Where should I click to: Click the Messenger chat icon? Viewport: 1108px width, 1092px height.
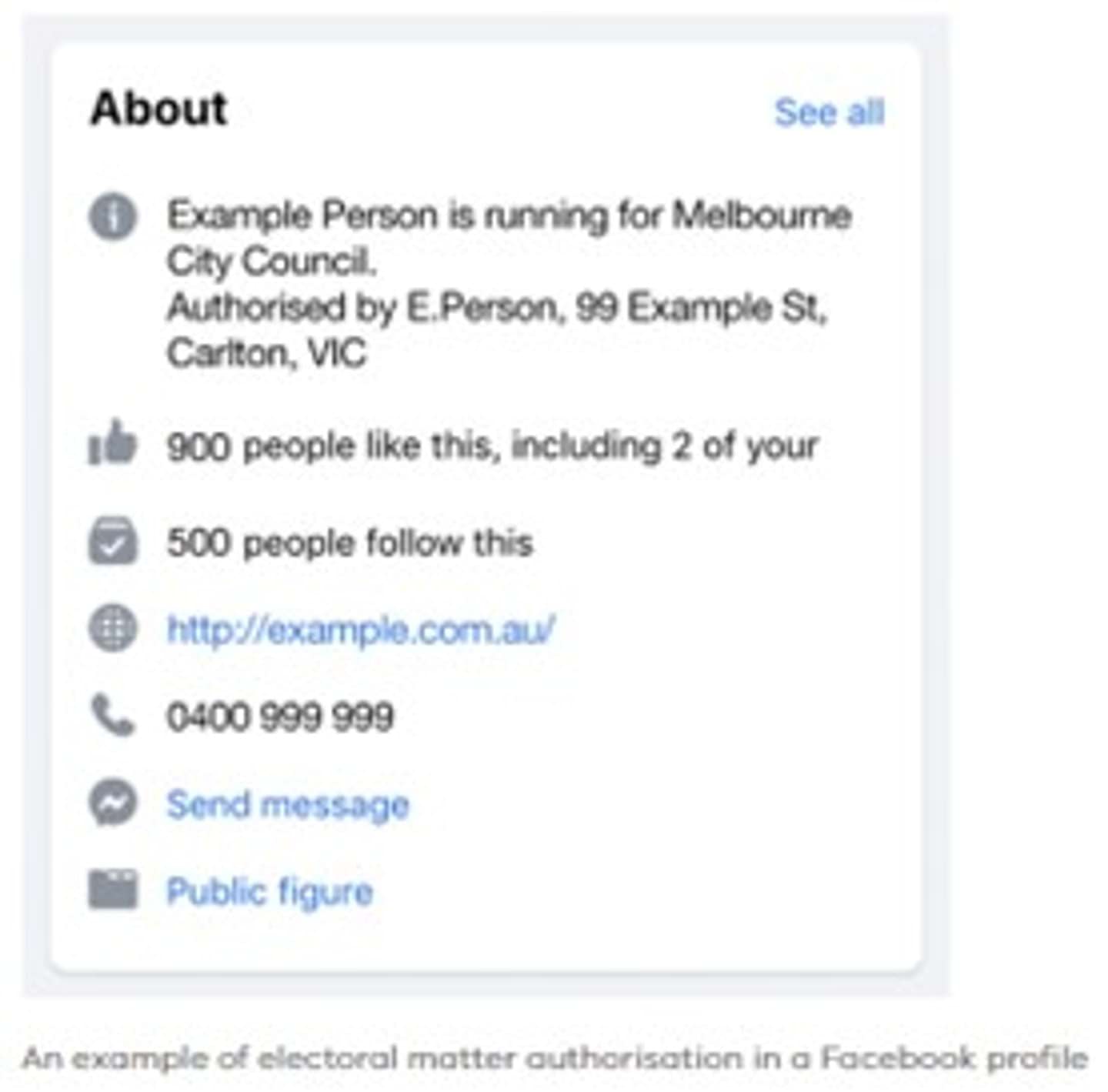tap(113, 803)
